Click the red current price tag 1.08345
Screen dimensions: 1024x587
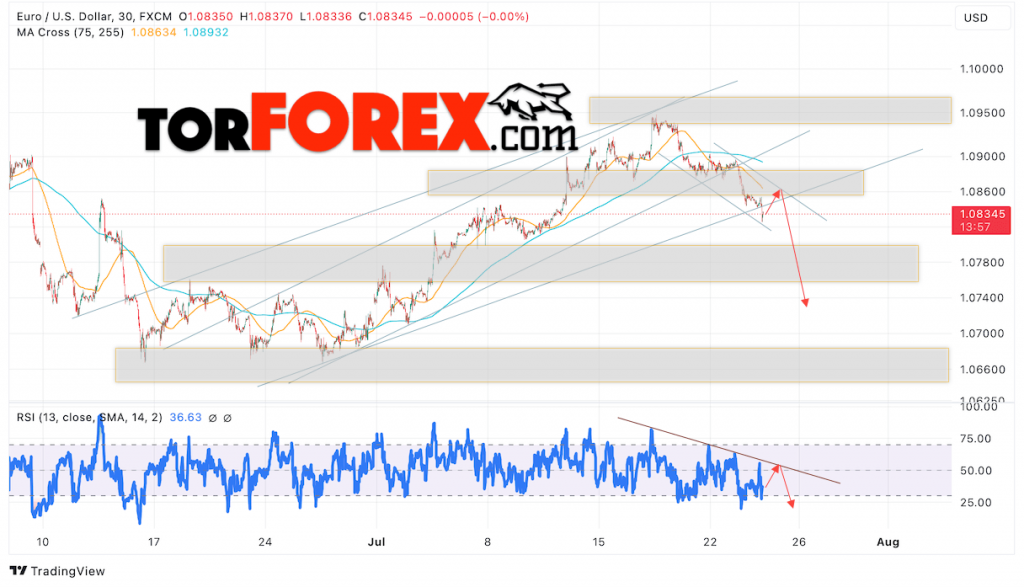(981, 215)
